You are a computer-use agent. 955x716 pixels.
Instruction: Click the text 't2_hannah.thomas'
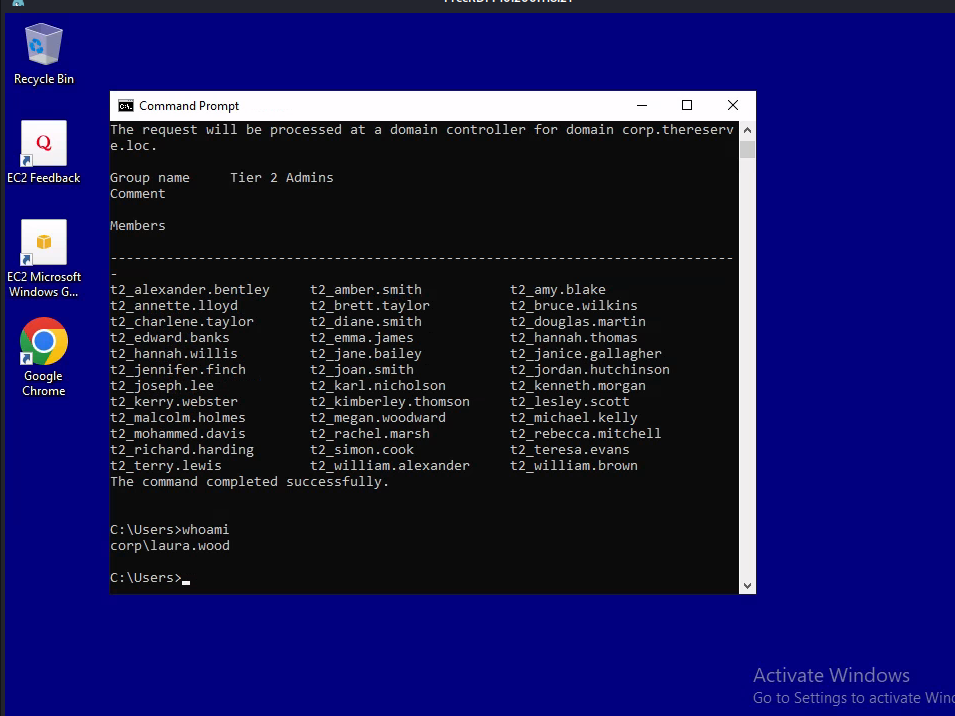[574, 338]
